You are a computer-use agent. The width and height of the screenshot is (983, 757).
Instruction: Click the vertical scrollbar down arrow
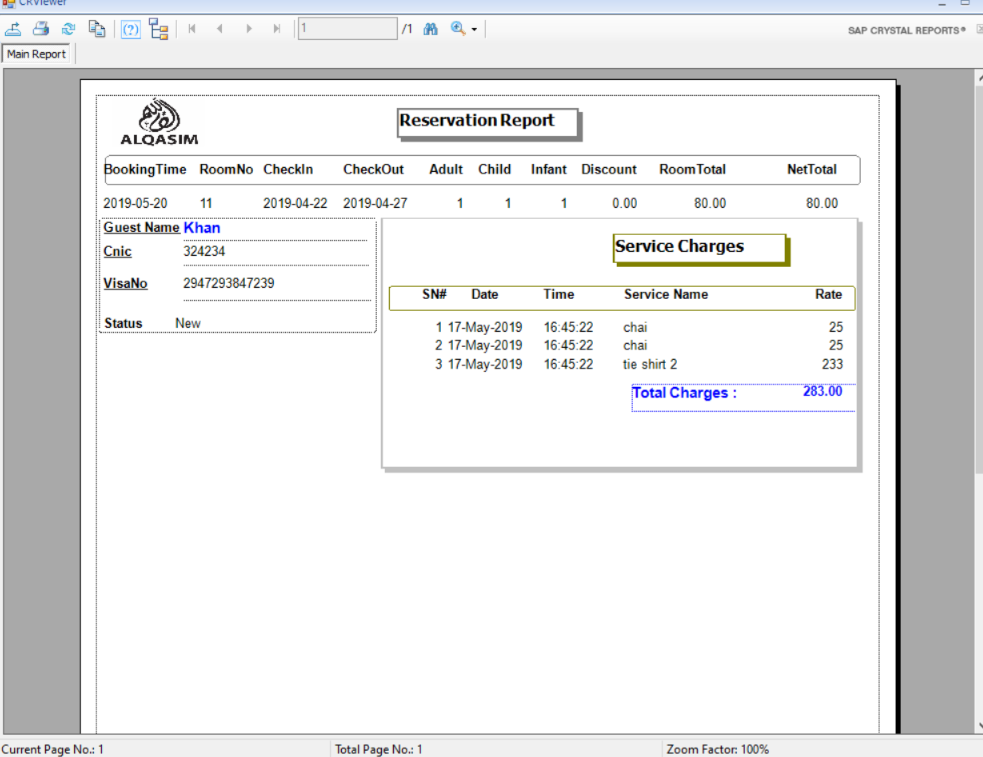point(977,727)
